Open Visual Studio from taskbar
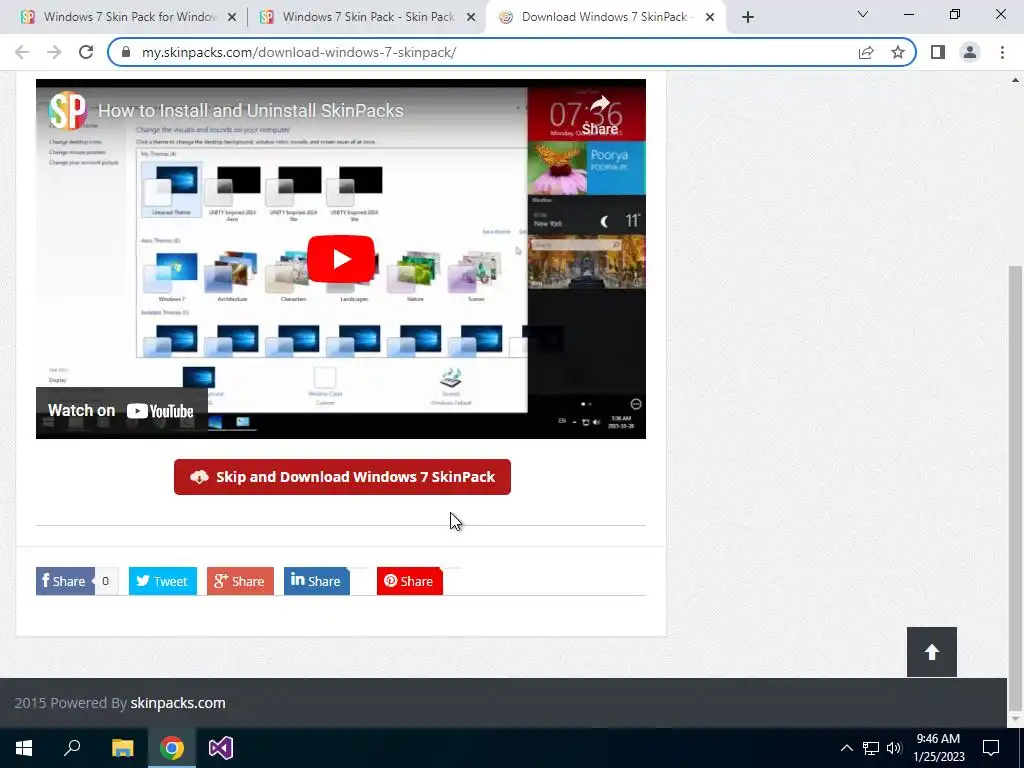The width and height of the screenshot is (1024, 768). [x=221, y=748]
